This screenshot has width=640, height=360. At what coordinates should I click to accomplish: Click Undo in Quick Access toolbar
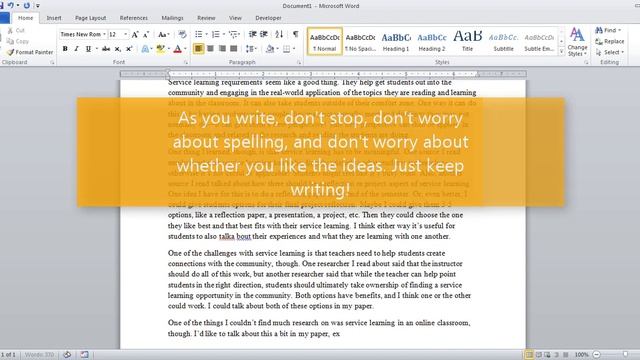pyautogui.click(x=10, y=5)
